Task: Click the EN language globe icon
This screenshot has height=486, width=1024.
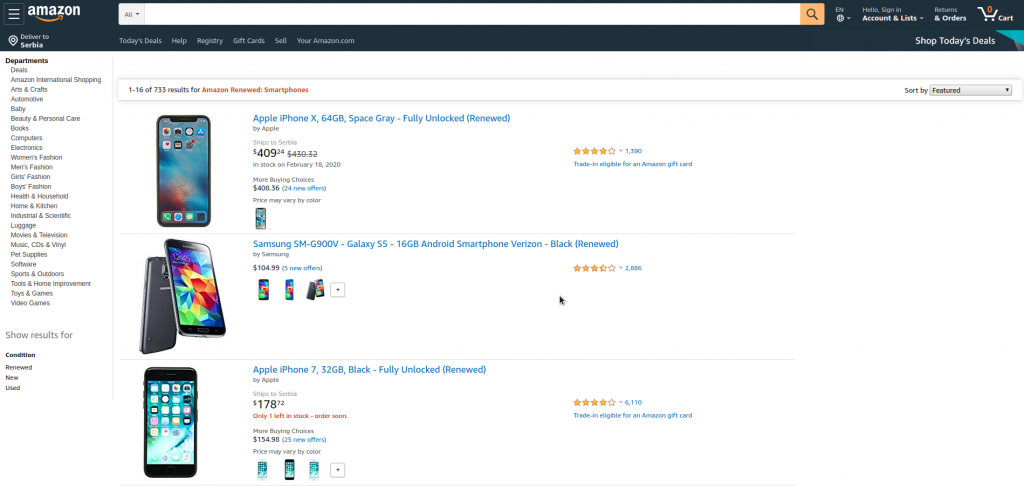Action: pyautogui.click(x=841, y=18)
